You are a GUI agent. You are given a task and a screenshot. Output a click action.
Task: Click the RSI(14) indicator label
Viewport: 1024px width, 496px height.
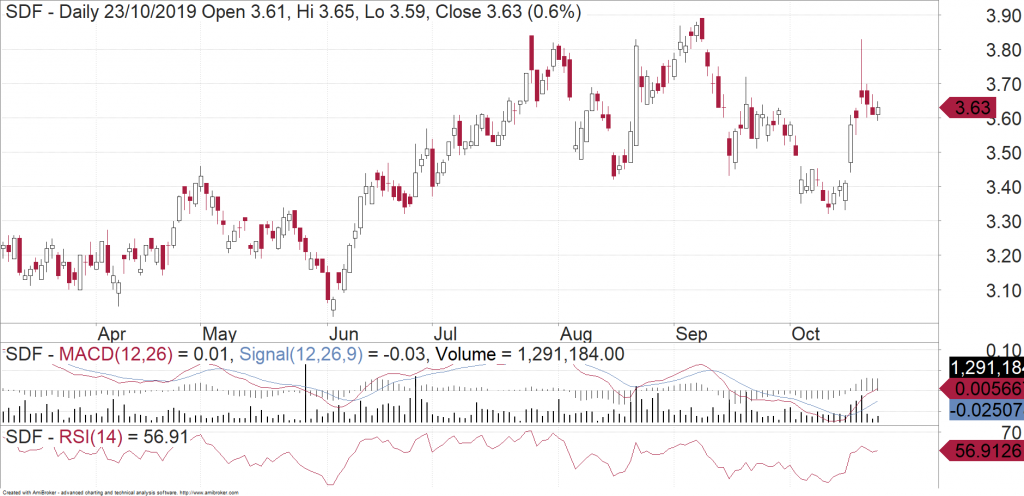(82, 436)
